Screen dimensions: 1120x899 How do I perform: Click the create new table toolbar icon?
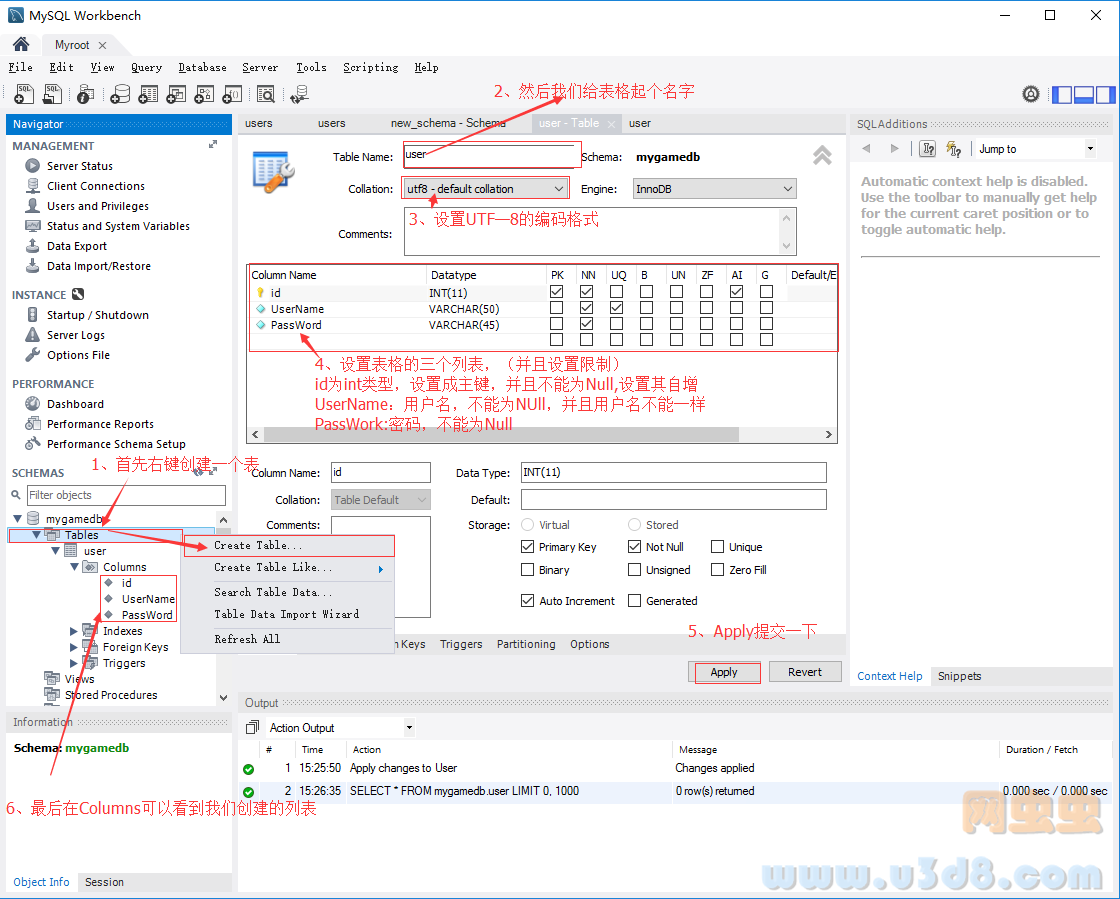click(148, 94)
